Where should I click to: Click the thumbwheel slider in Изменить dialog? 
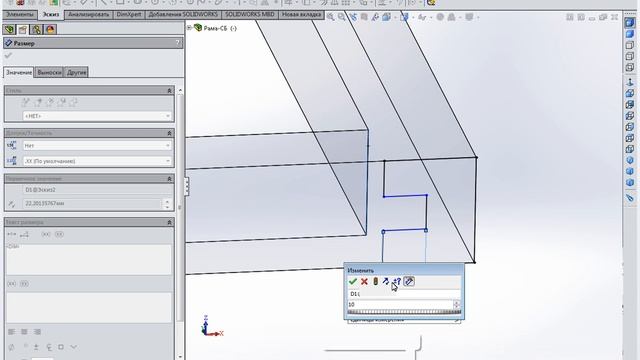click(x=404, y=312)
